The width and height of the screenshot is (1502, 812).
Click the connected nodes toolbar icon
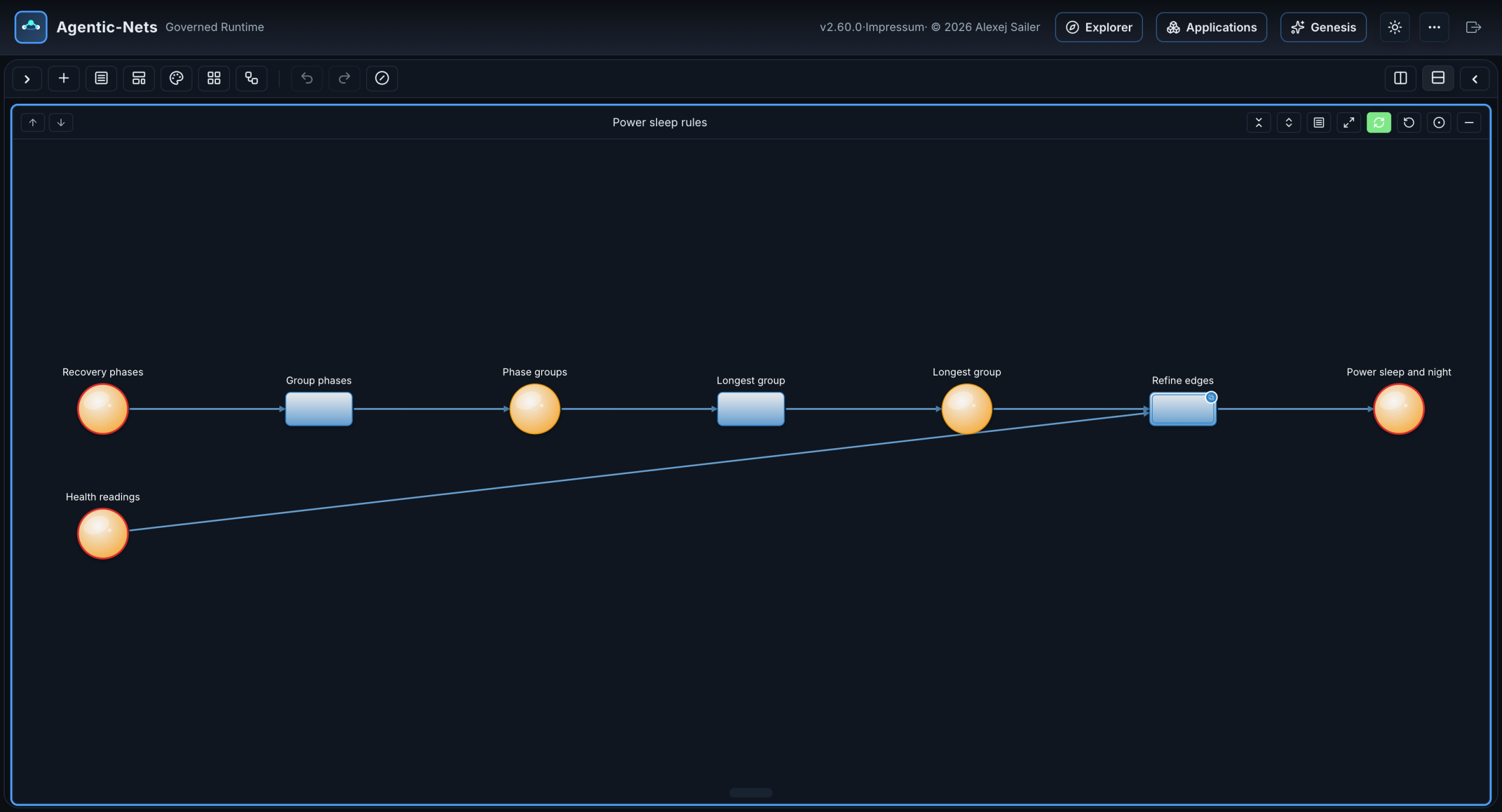pos(252,78)
